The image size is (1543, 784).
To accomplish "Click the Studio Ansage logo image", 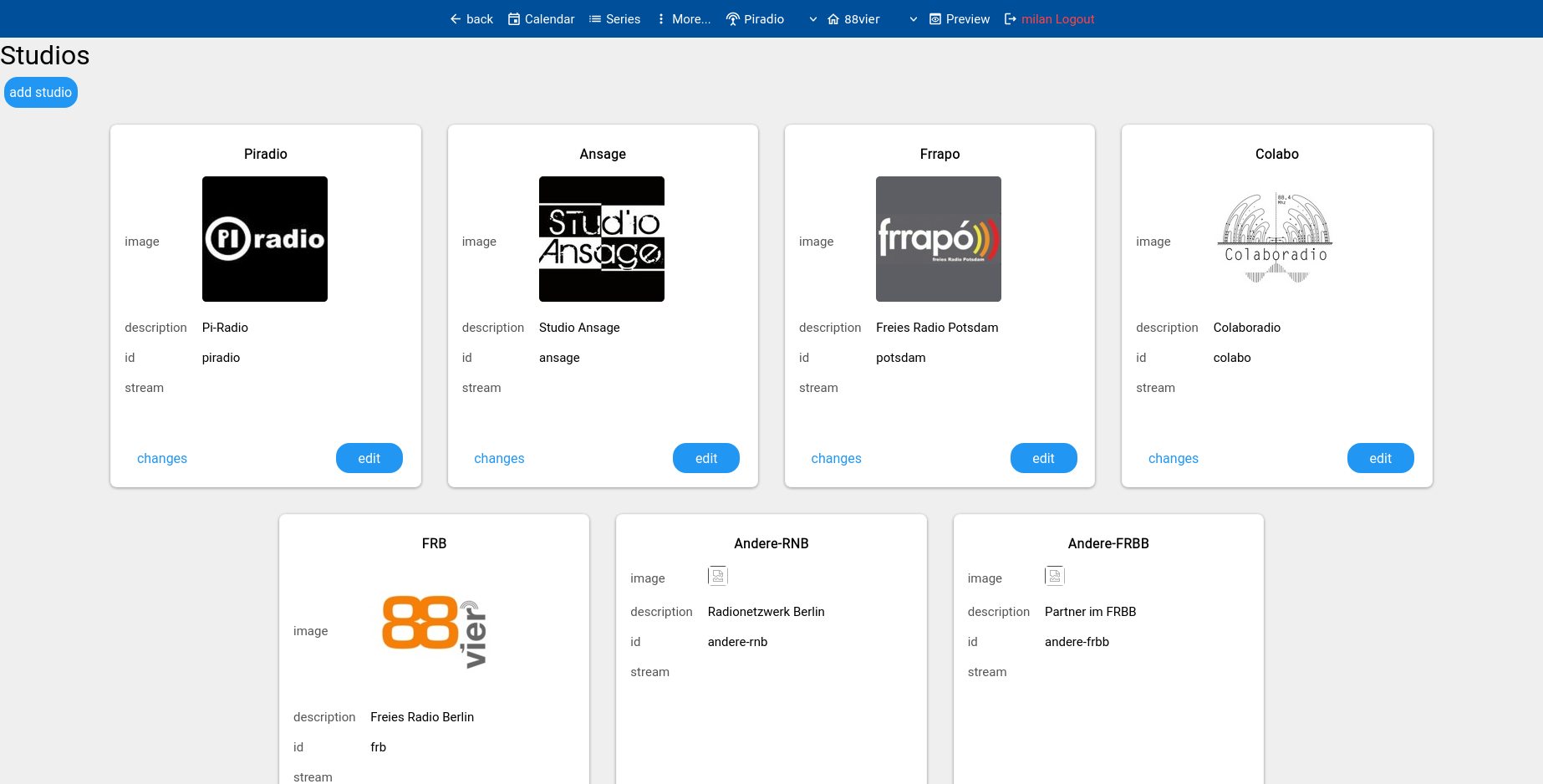I will point(602,239).
